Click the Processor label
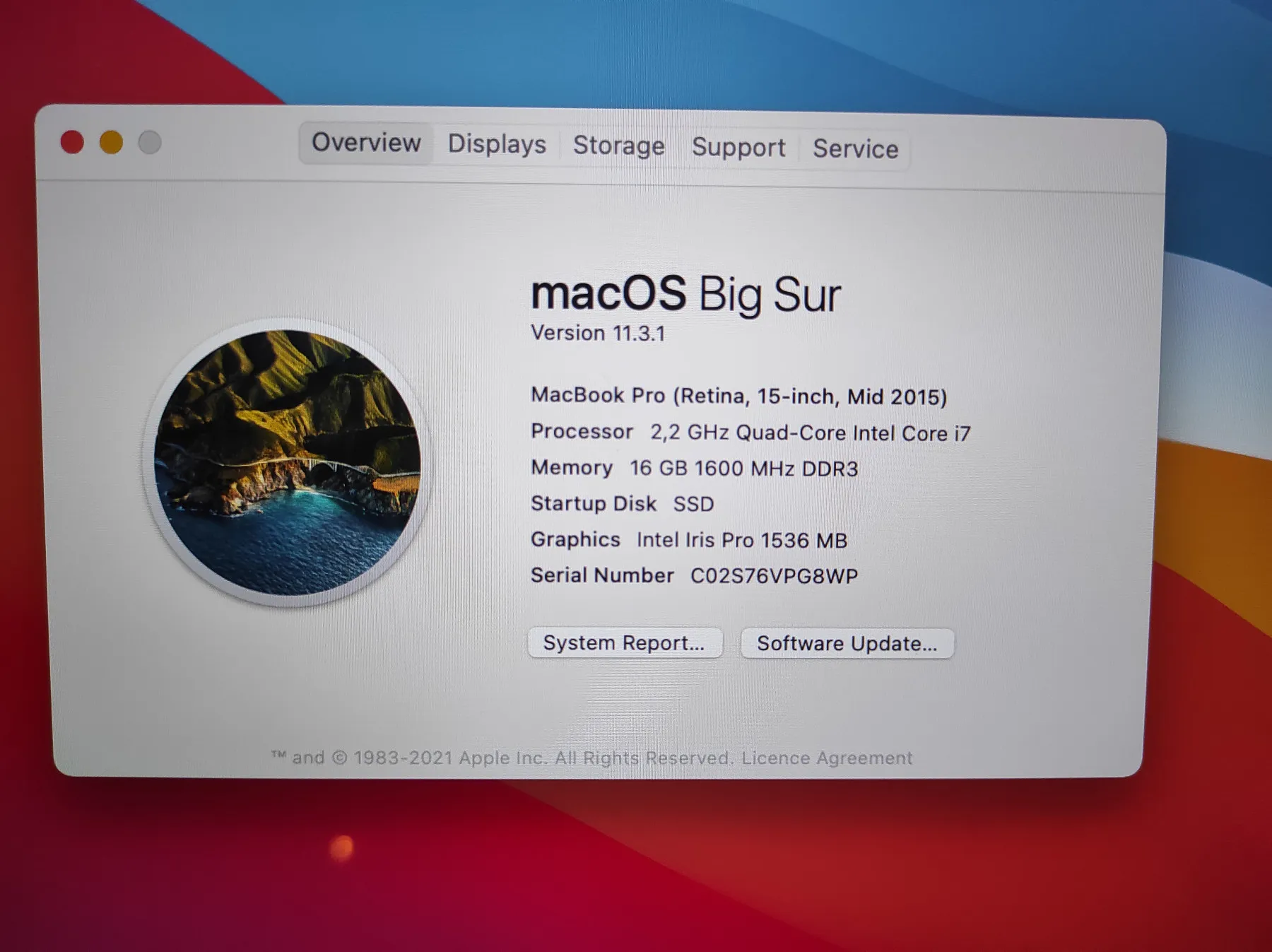This screenshot has width=1272, height=952. tap(582, 431)
